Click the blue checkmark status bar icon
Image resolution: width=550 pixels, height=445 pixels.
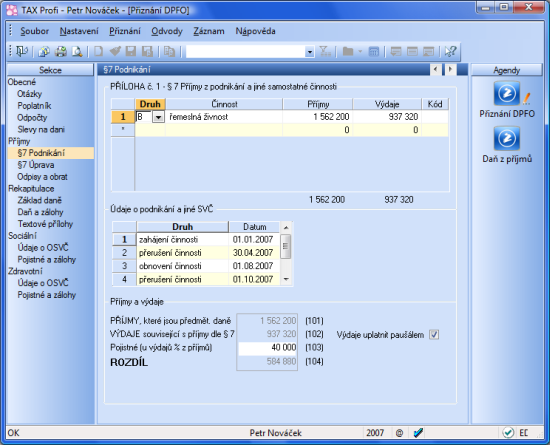pyautogui.click(x=418, y=433)
